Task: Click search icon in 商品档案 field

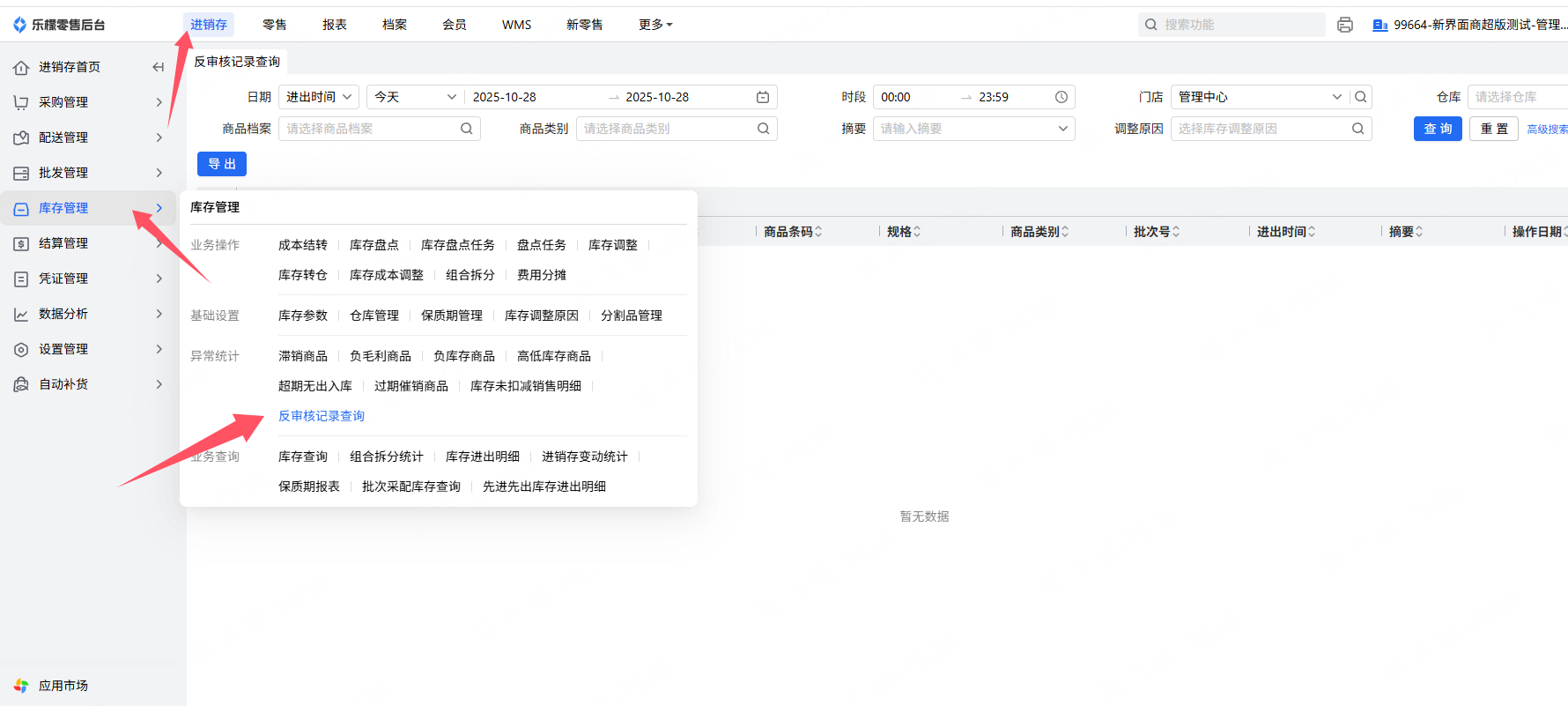Action: tap(467, 129)
